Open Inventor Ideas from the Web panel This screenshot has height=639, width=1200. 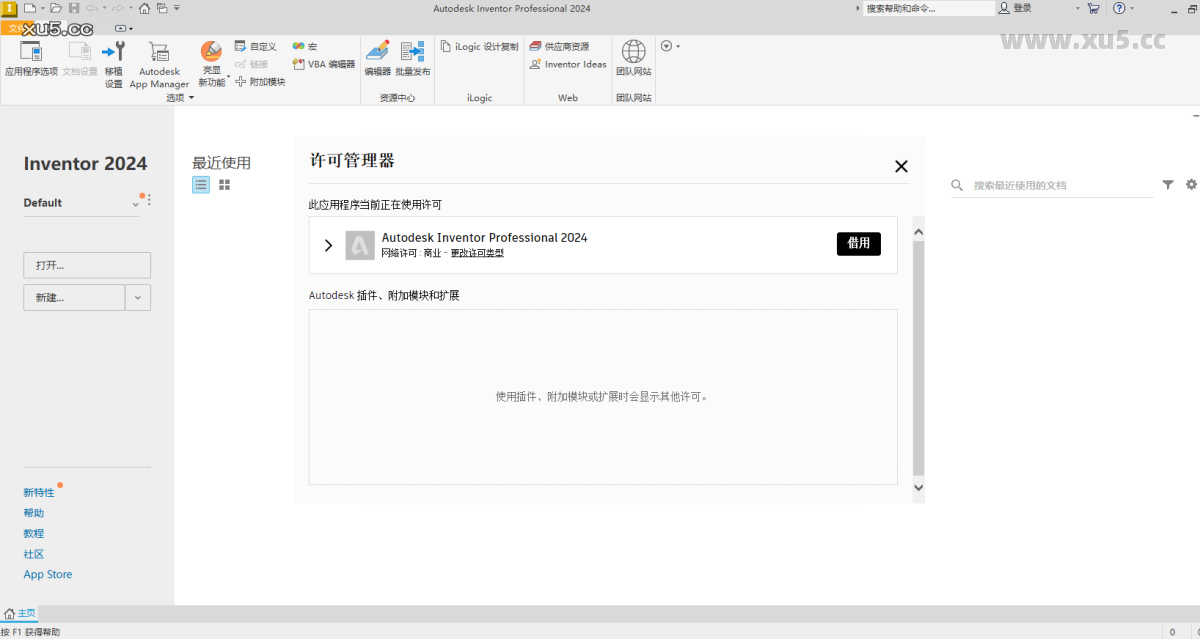(567, 64)
